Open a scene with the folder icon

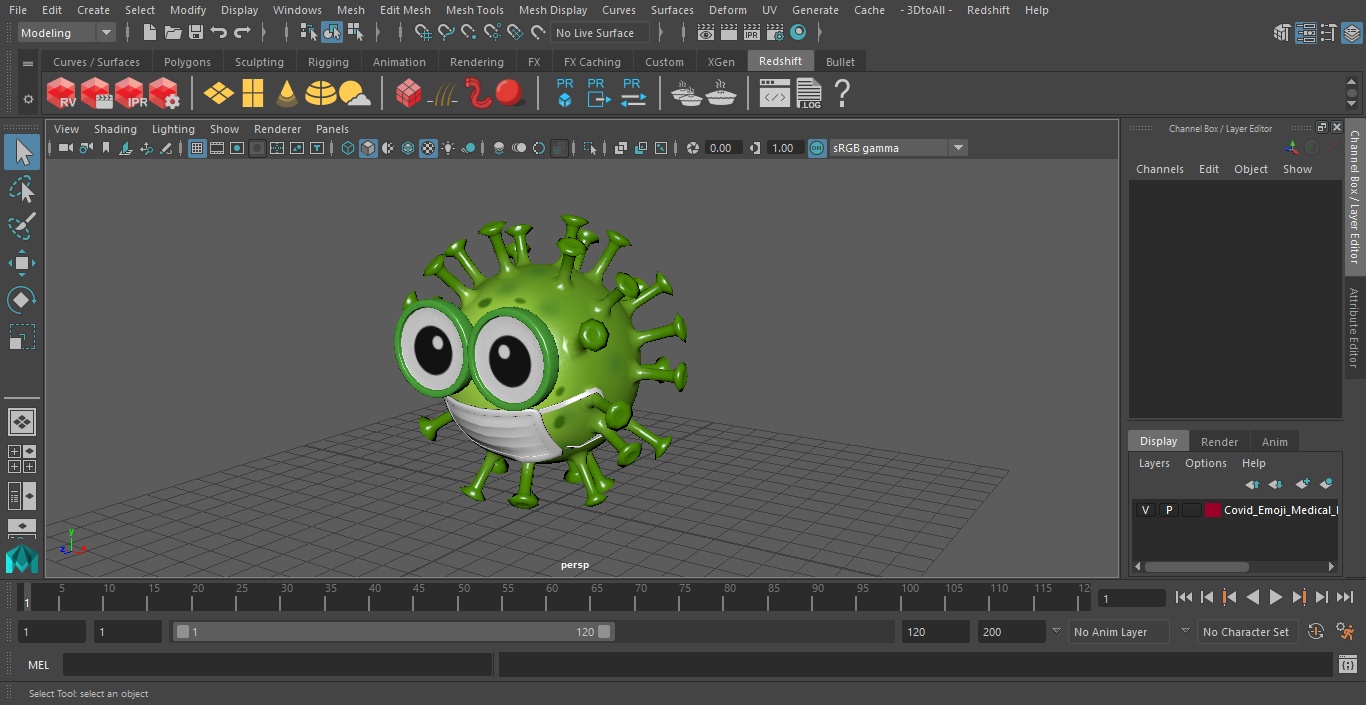coord(173,33)
